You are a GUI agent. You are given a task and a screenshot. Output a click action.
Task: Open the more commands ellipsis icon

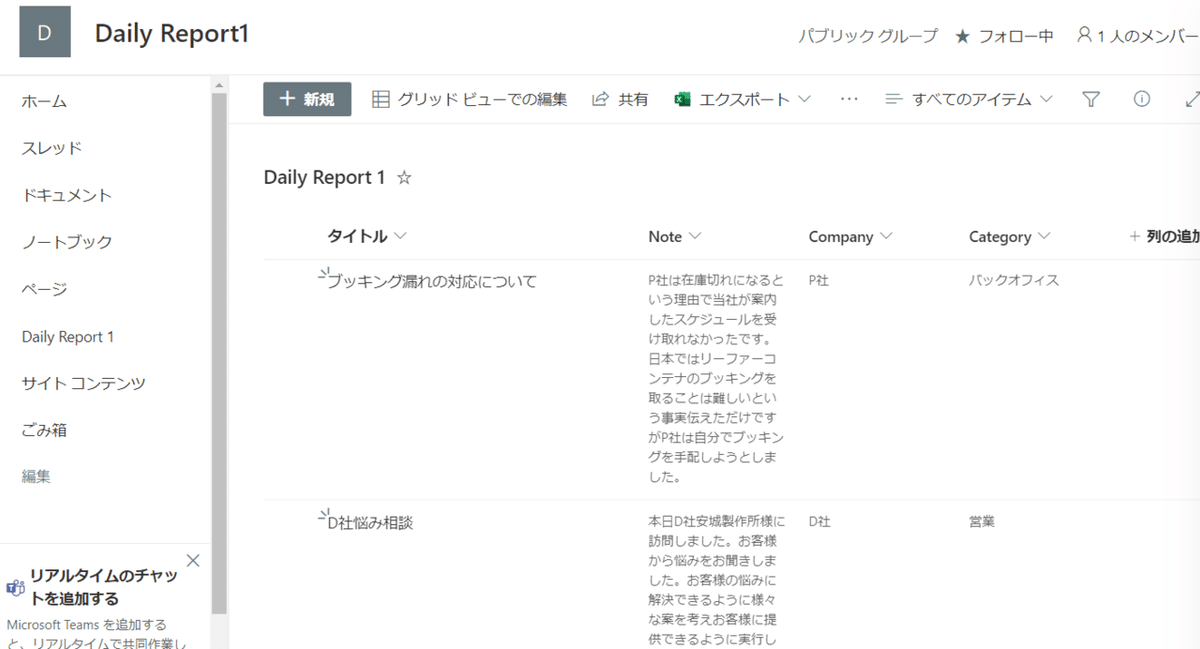click(849, 99)
